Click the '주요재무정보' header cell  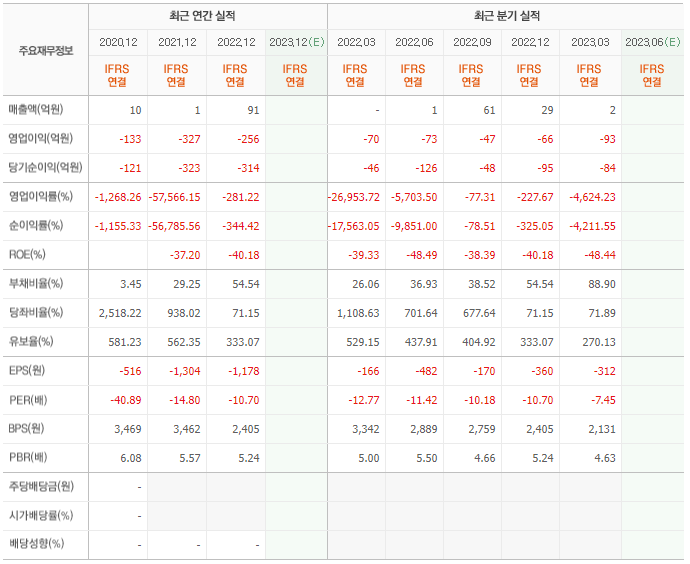tap(46, 51)
